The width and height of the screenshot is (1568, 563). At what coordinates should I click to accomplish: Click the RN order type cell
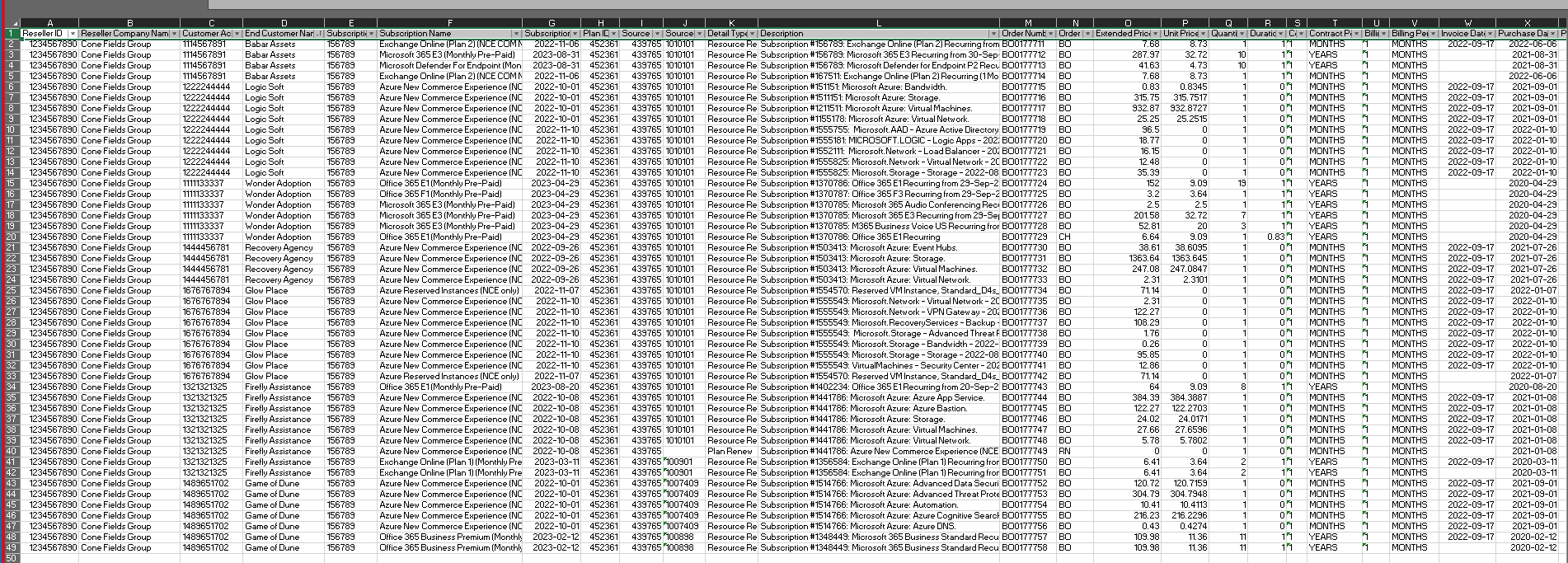pos(1075,451)
